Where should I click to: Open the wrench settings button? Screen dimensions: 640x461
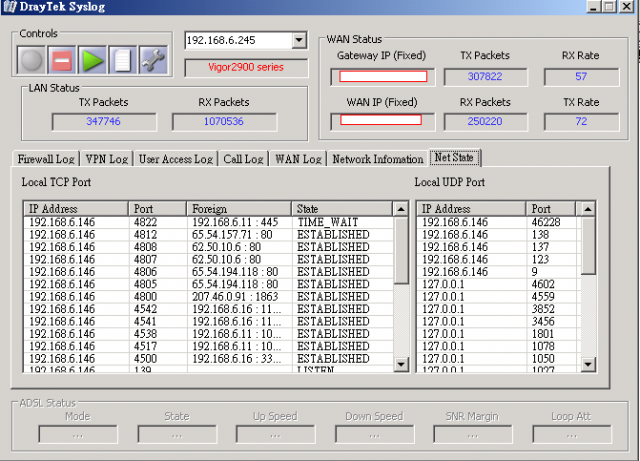pyautogui.click(x=153, y=60)
